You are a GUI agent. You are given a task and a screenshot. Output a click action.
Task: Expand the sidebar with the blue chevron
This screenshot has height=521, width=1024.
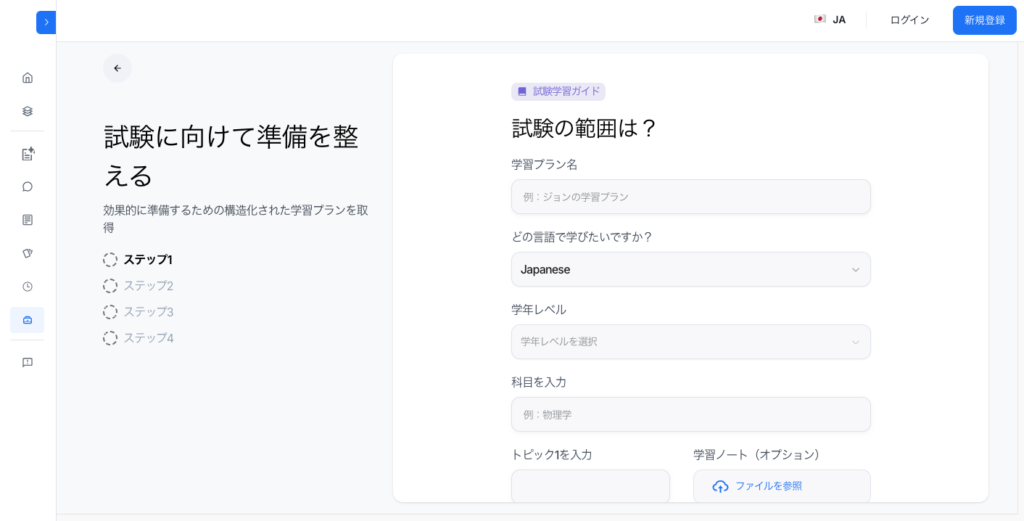(x=46, y=22)
